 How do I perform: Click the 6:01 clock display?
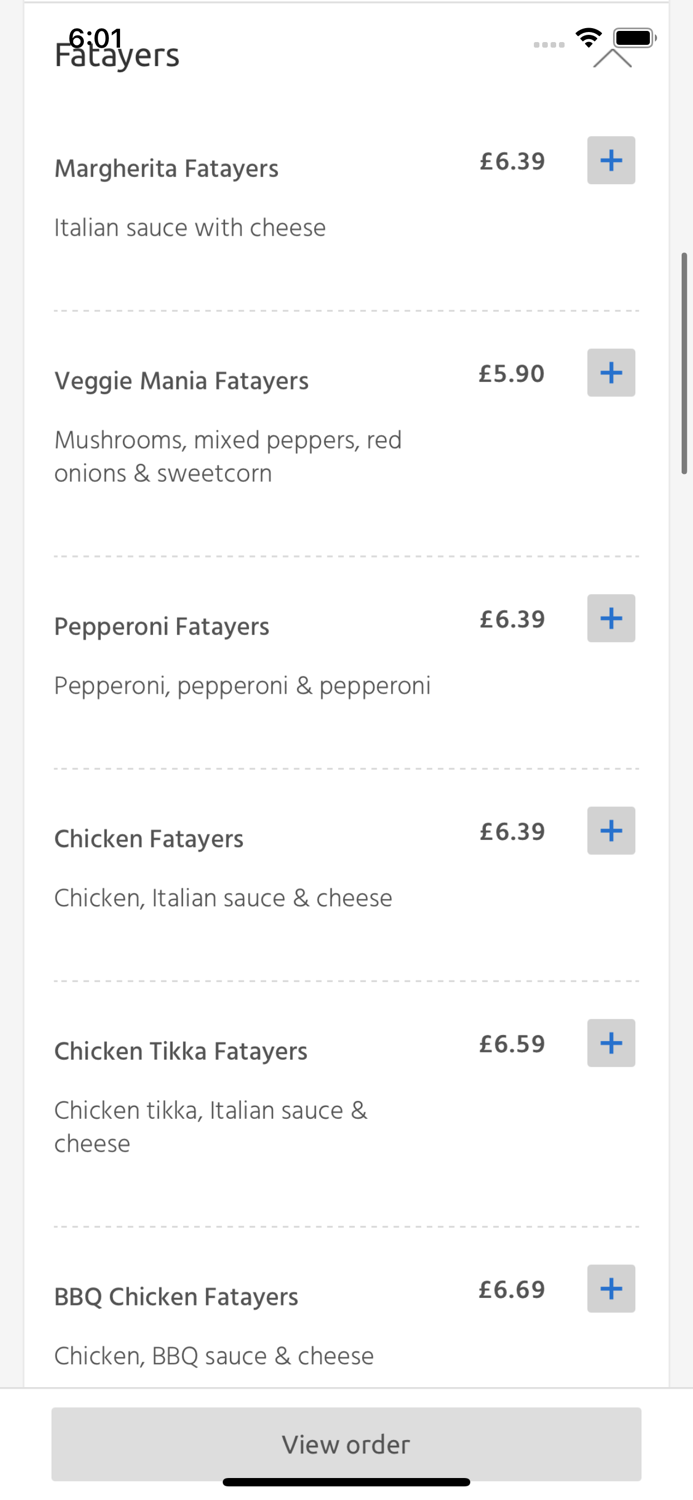96,37
